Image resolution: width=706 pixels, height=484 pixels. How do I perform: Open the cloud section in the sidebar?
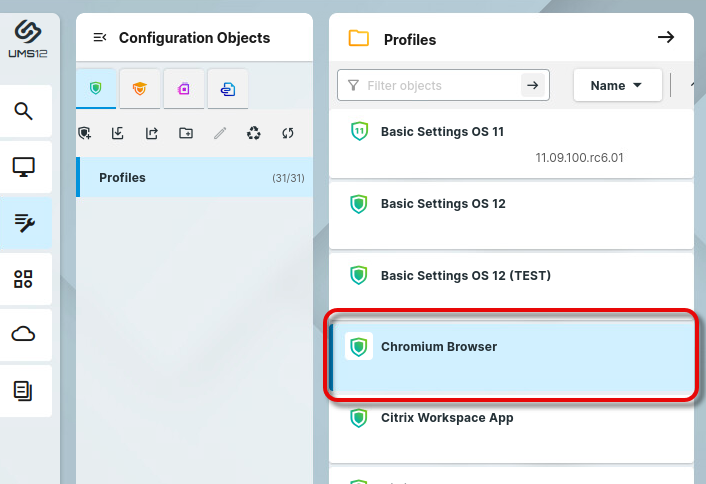(x=24, y=335)
